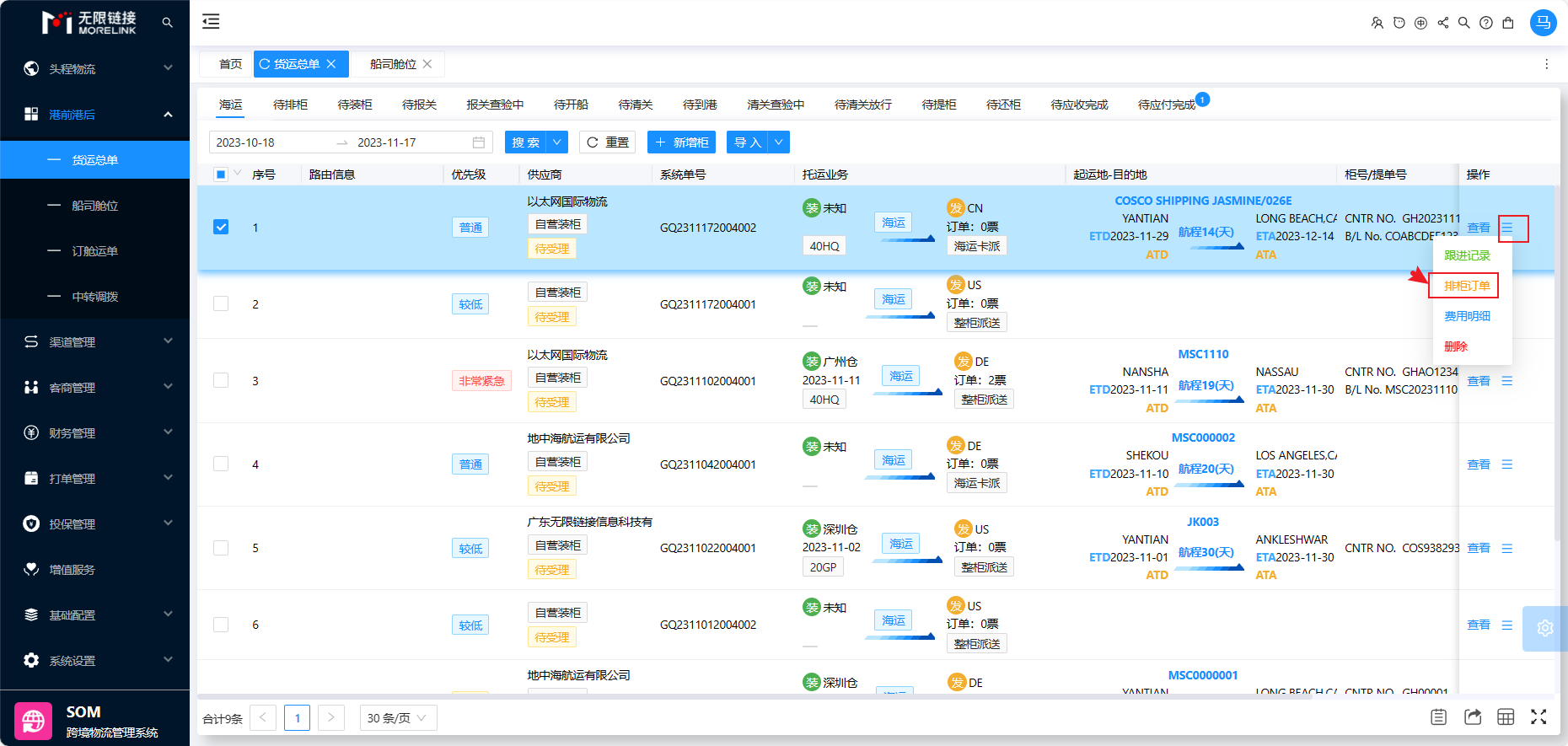Click the sidebar search magnifier icon
The height and width of the screenshot is (746, 1568).
(167, 23)
